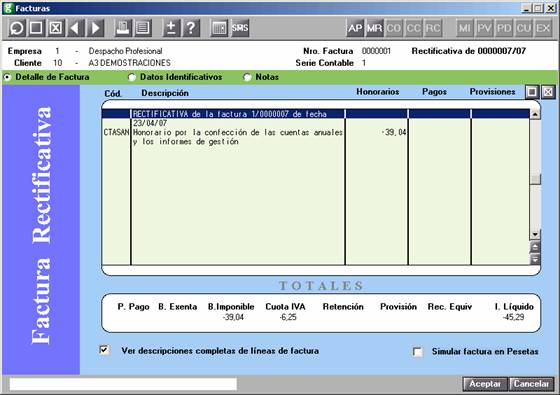Click Empresa name Despacho Profesional
Screen dimensions: 560x395
point(125,51)
